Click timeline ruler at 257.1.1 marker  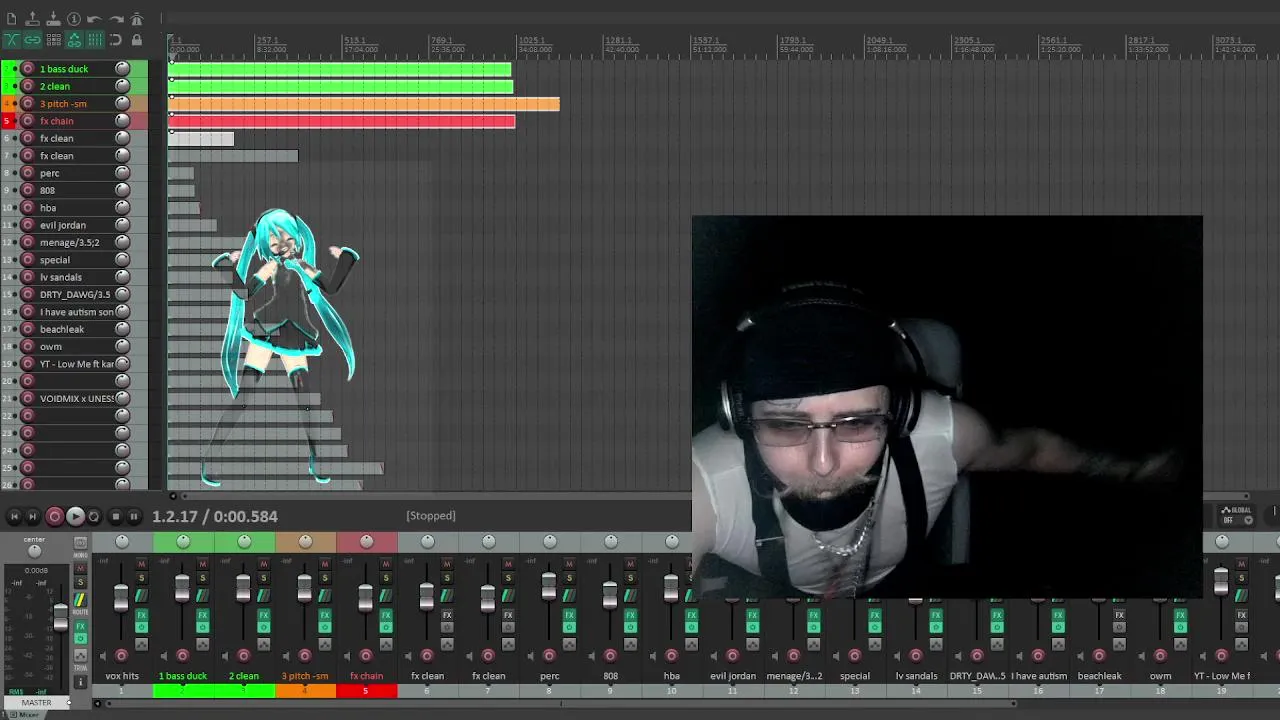pos(268,40)
